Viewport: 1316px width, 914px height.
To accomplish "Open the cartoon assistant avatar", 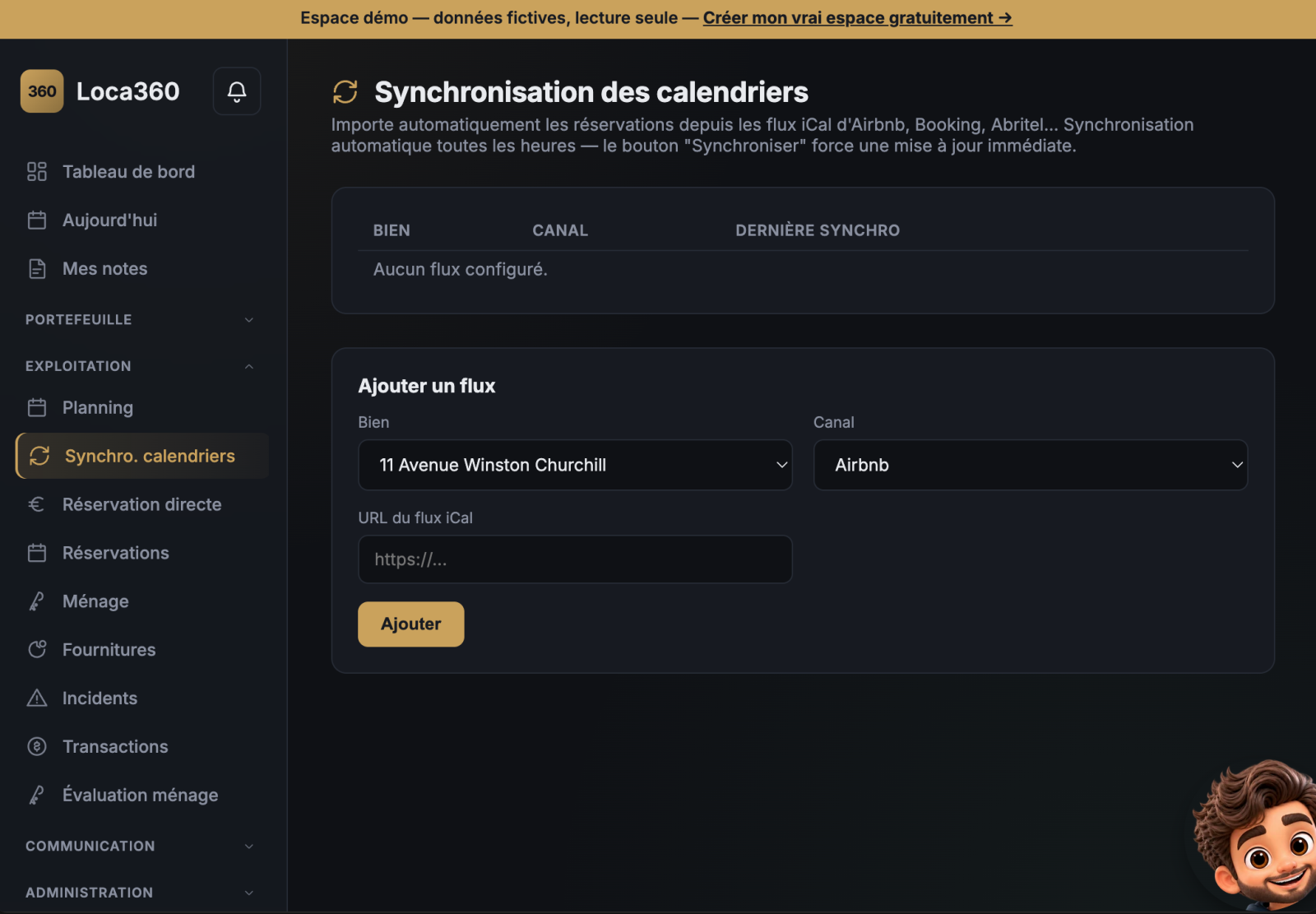I will click(1256, 835).
